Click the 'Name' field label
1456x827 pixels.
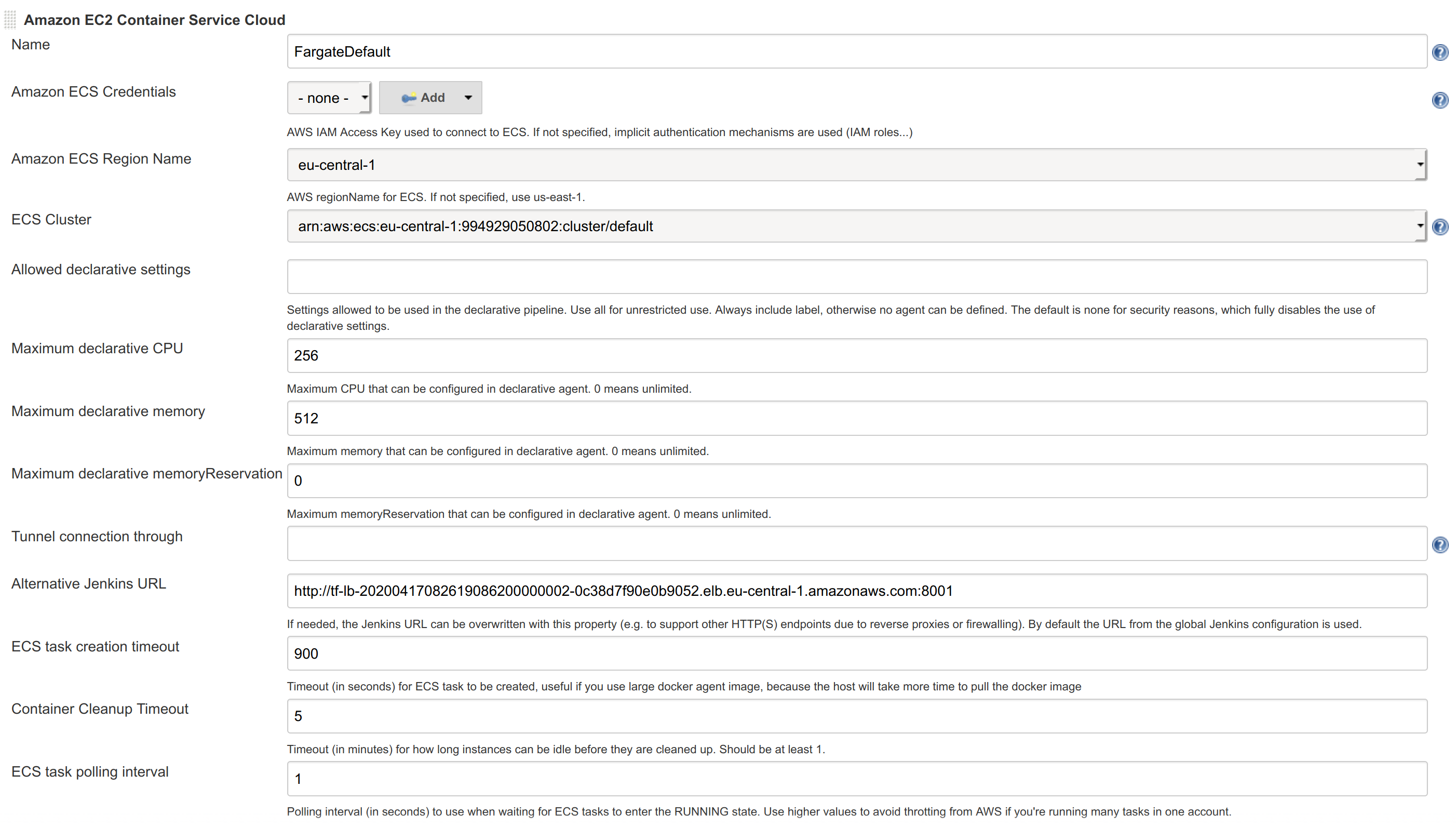(31, 44)
